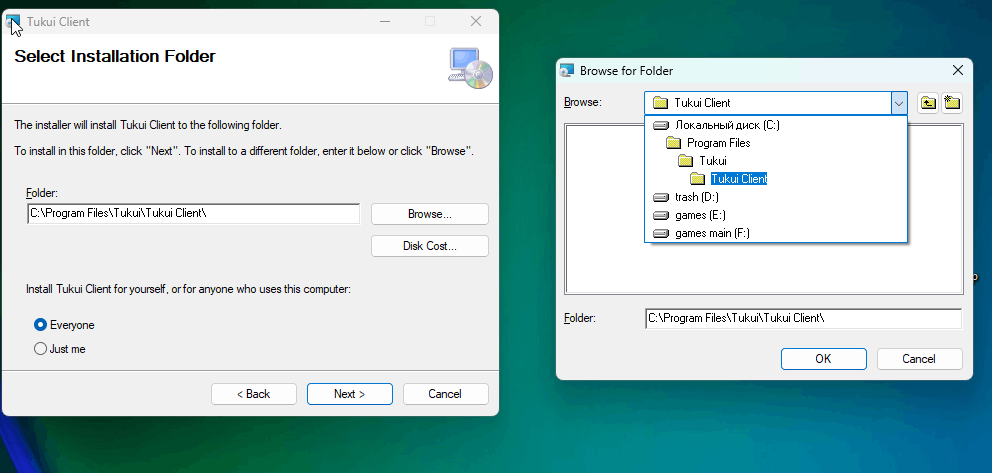Close the Browse for Folder dialog
992x473 pixels.
[x=958, y=70]
